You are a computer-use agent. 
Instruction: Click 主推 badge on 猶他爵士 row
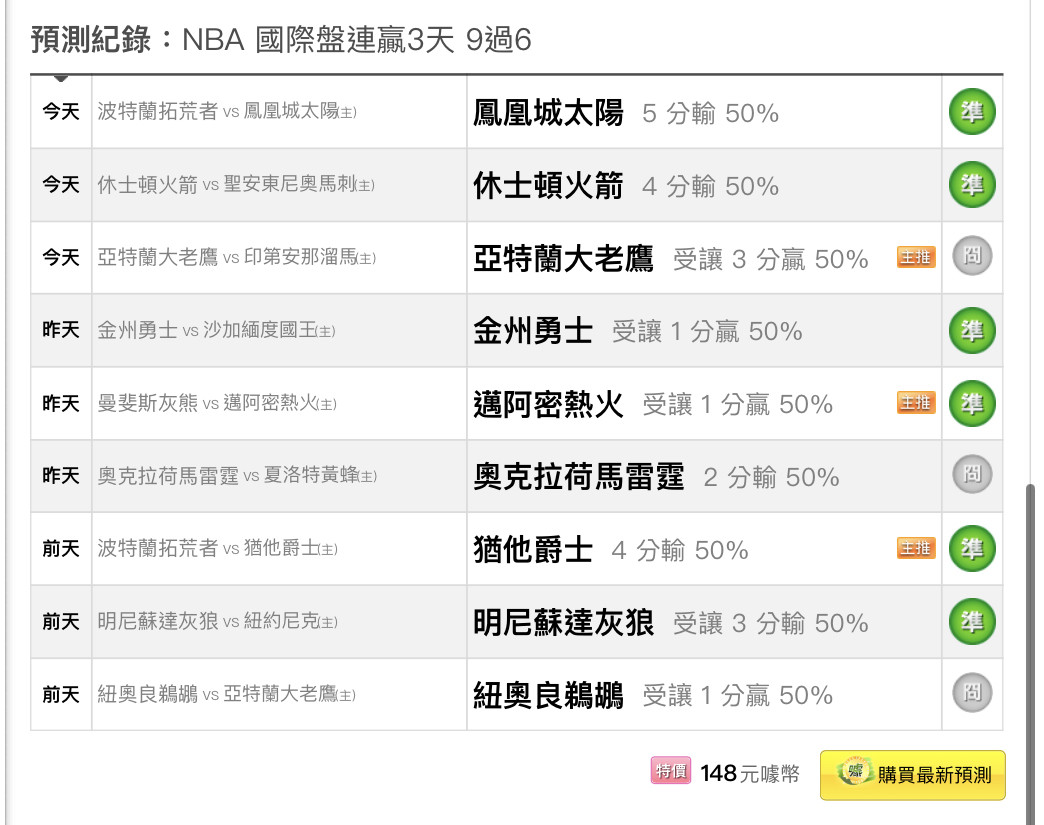coord(916,548)
